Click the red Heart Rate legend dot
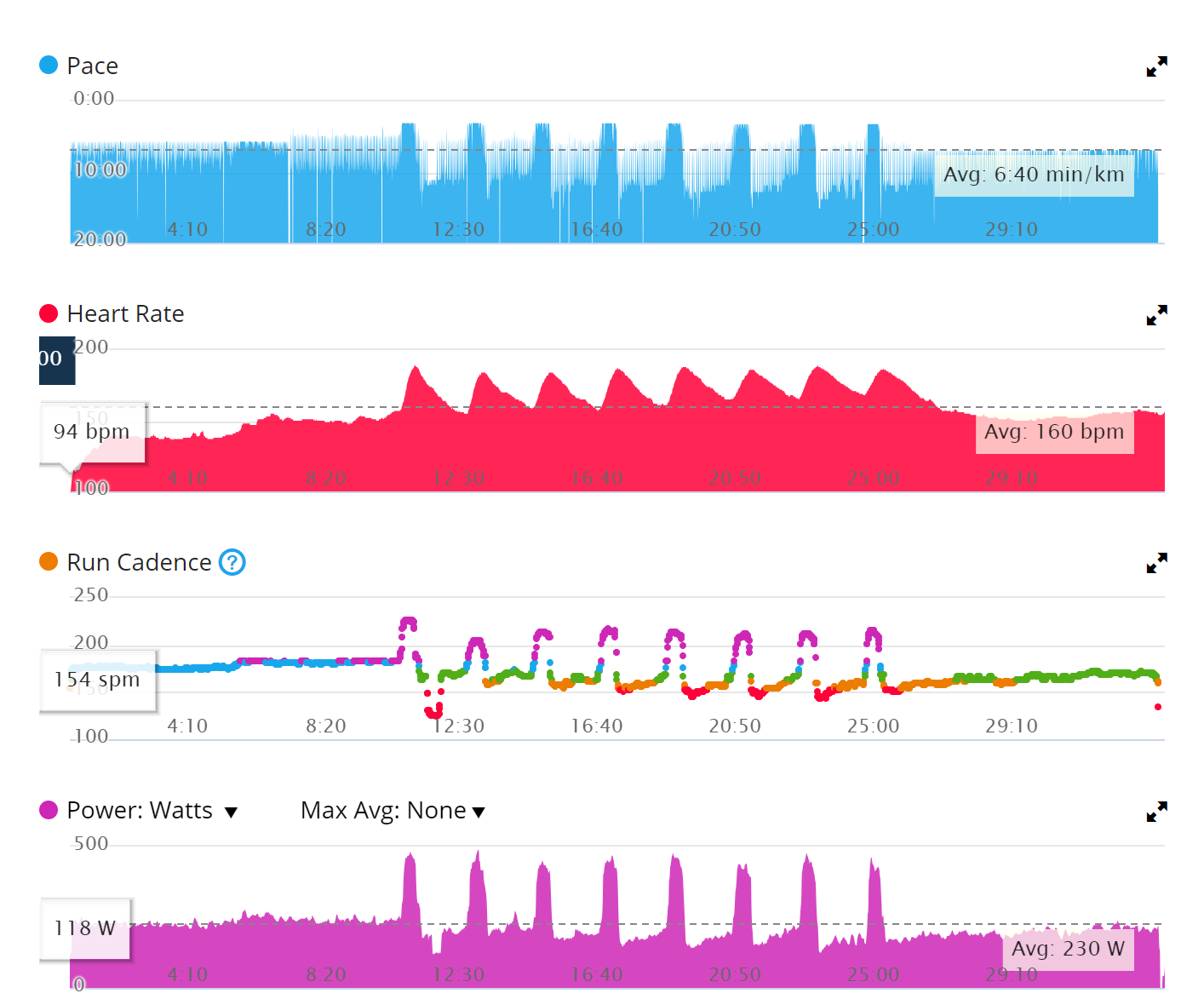 click(x=49, y=313)
